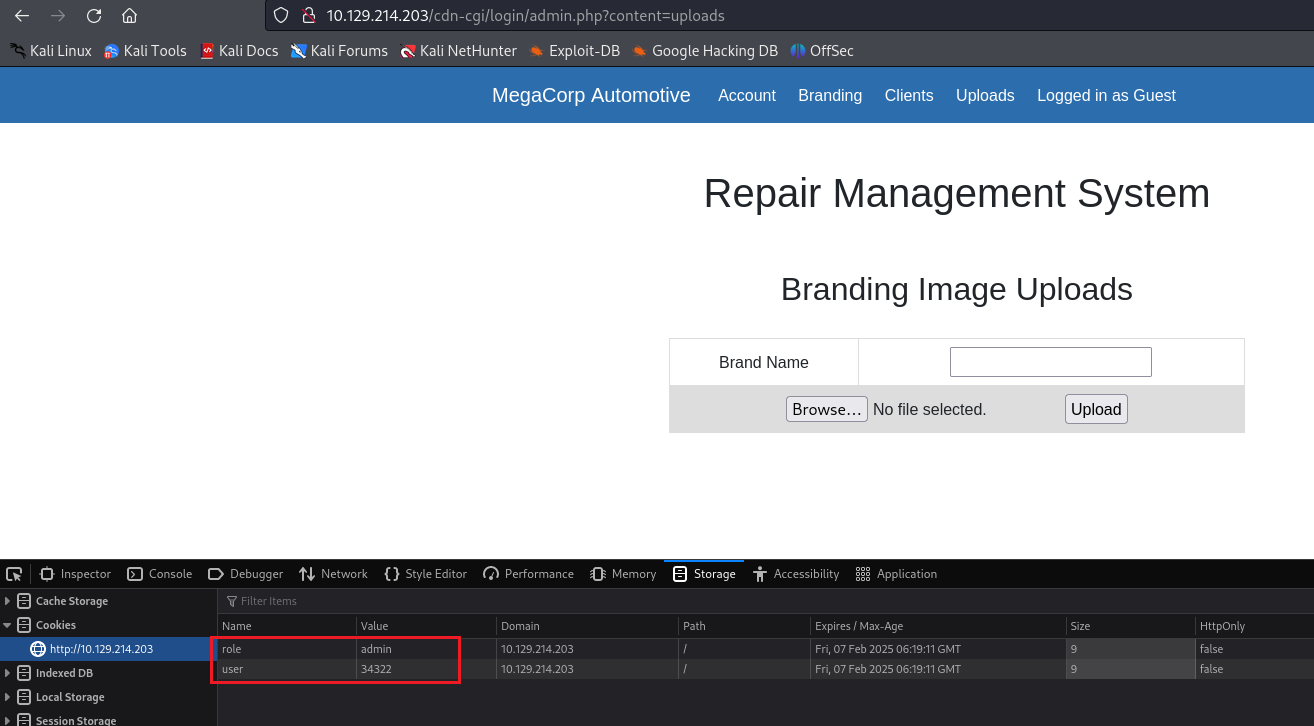
Task: Open the Exploit-DB bookmark
Action: click(x=575, y=50)
